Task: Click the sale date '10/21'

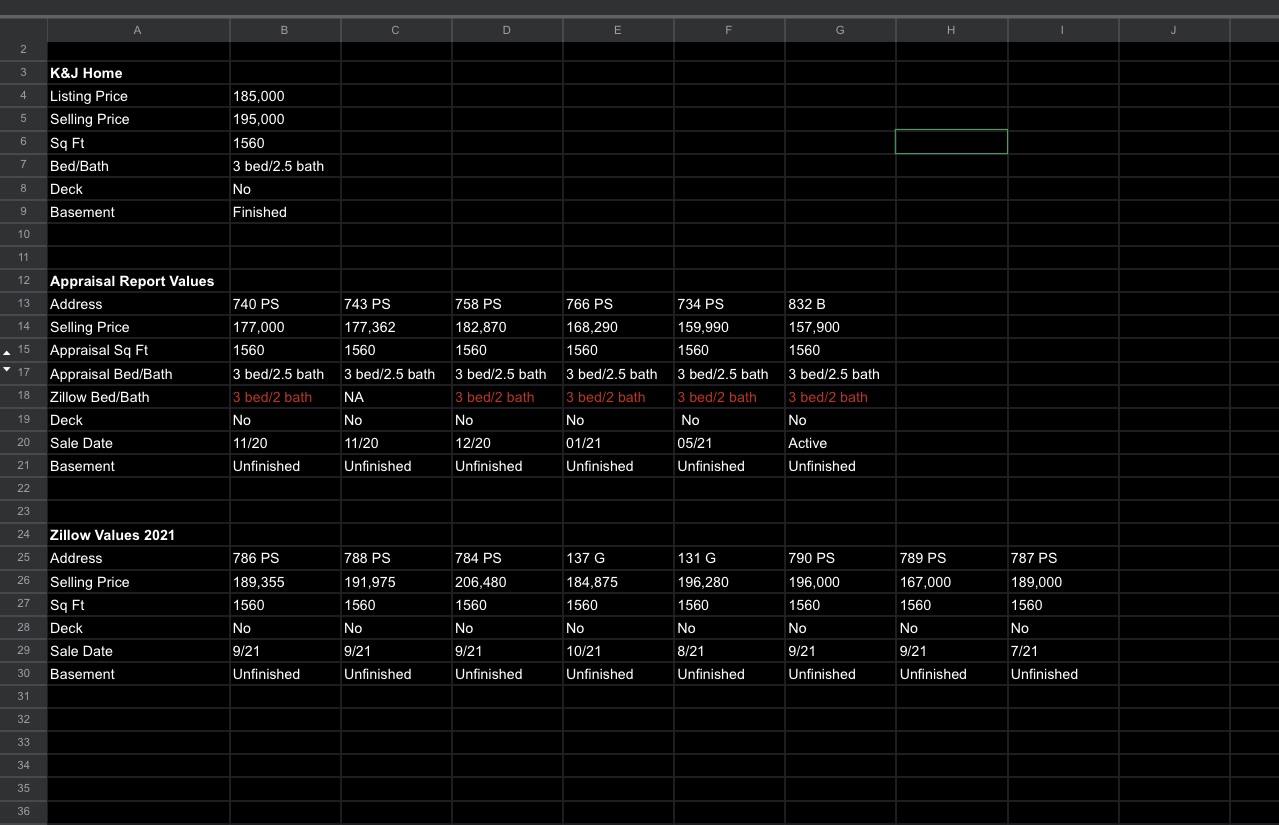Action: tap(618, 651)
